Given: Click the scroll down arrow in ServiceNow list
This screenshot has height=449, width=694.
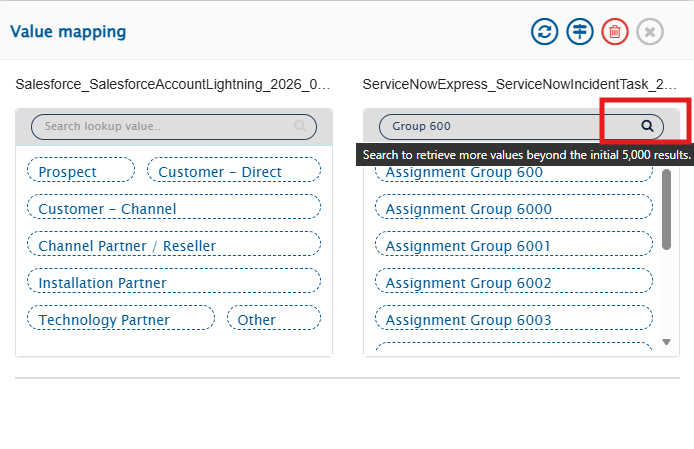Looking at the screenshot, I should 667,342.
